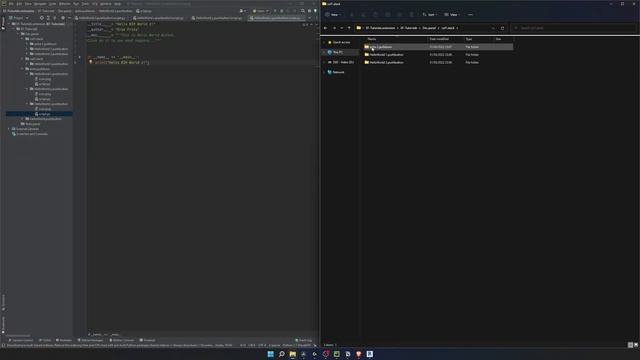Toggle Project tool window side tab
The height and width of the screenshot is (360, 640).
pos(3,23)
